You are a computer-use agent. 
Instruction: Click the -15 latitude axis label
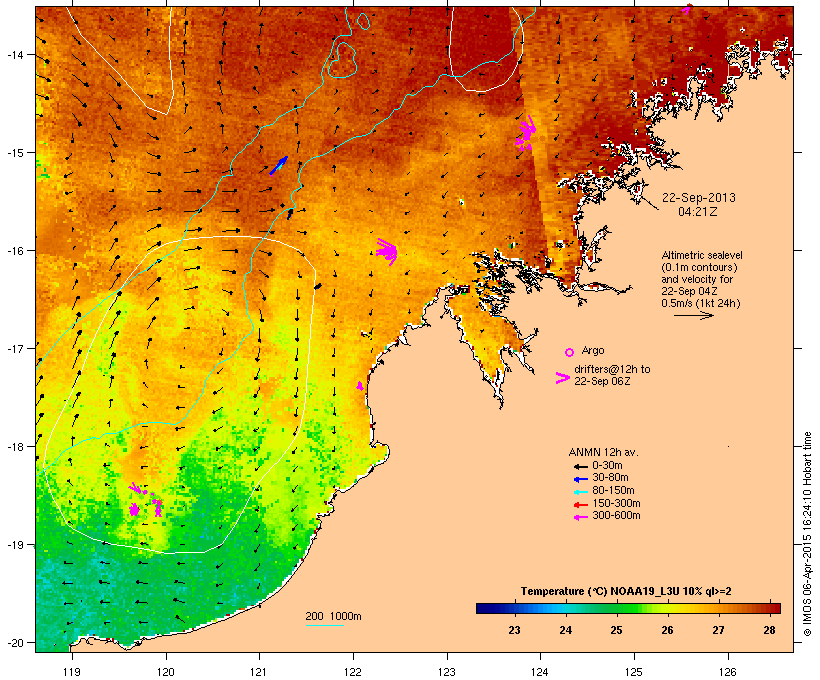[14, 153]
